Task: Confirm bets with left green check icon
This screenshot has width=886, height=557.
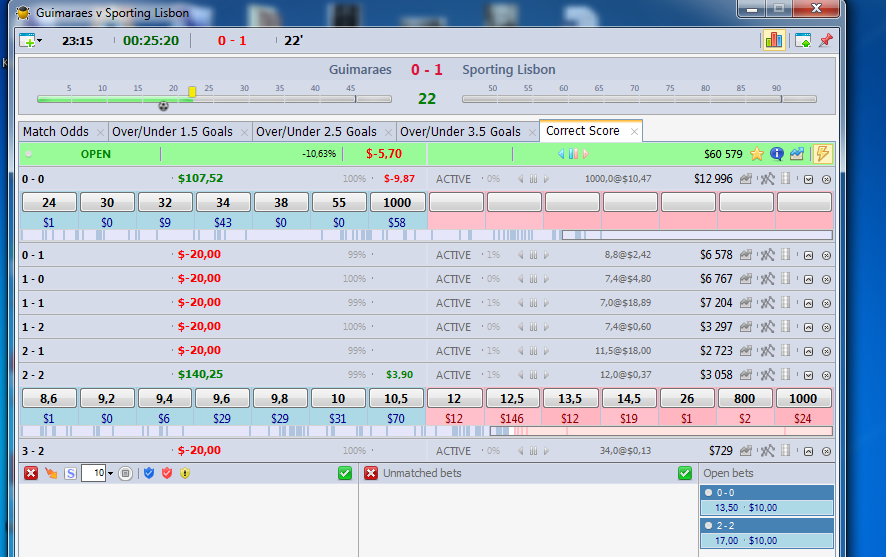Action: (345, 473)
